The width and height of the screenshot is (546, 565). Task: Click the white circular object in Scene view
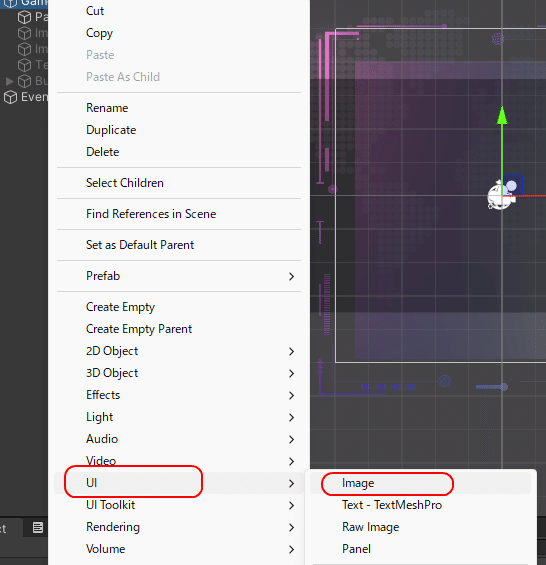pyautogui.click(x=500, y=196)
